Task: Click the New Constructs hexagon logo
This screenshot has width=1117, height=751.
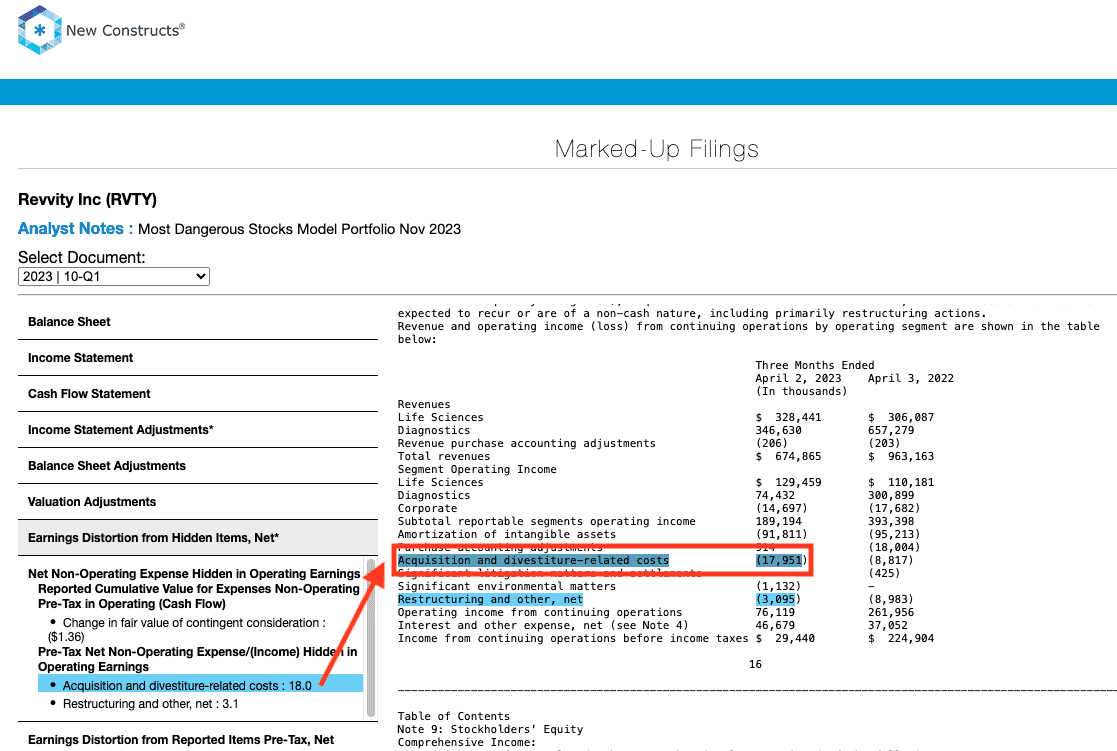Action: (x=39, y=30)
